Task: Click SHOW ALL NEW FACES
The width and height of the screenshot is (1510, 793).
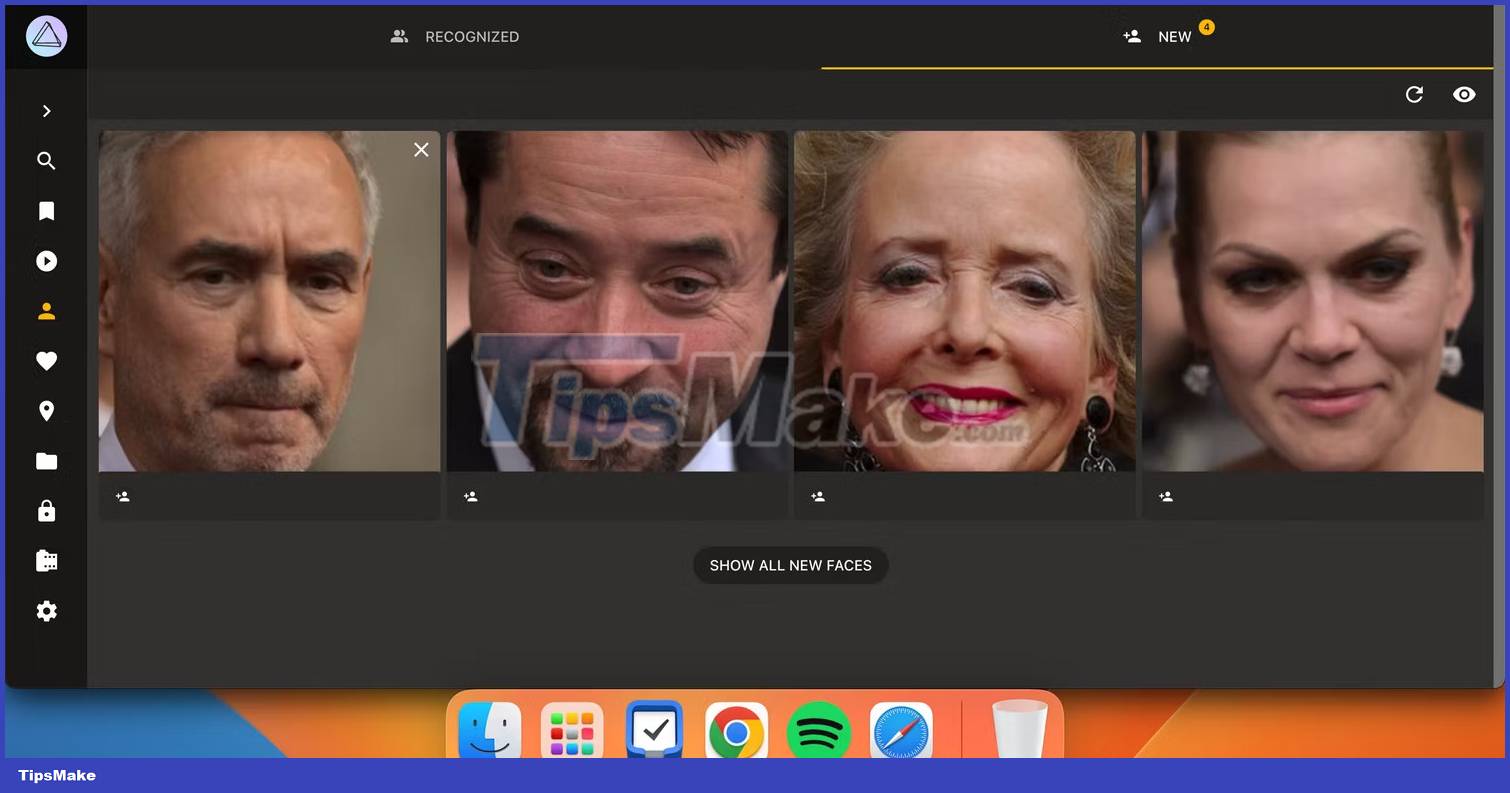Action: pos(790,565)
